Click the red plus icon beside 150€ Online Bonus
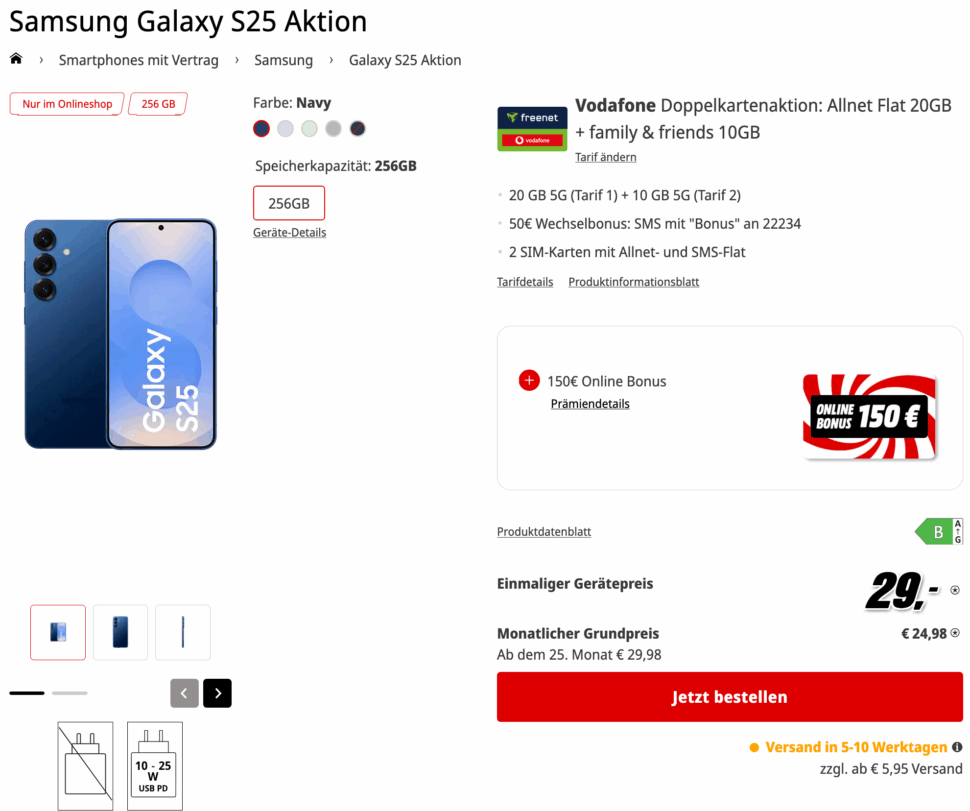This screenshot has height=811, width=970. coord(529,380)
